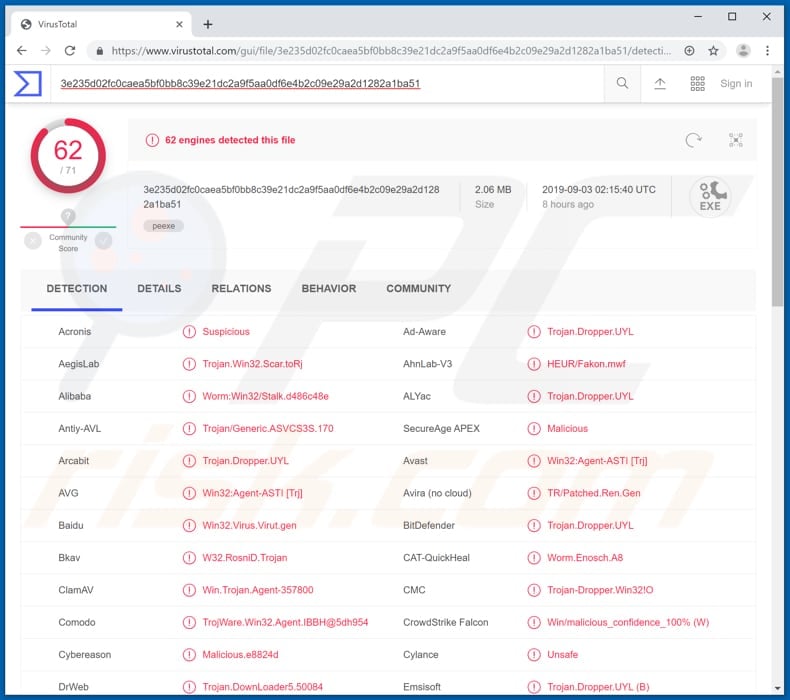Open the Chrome three-dot menu
The width and height of the screenshot is (790, 700).
768,50
